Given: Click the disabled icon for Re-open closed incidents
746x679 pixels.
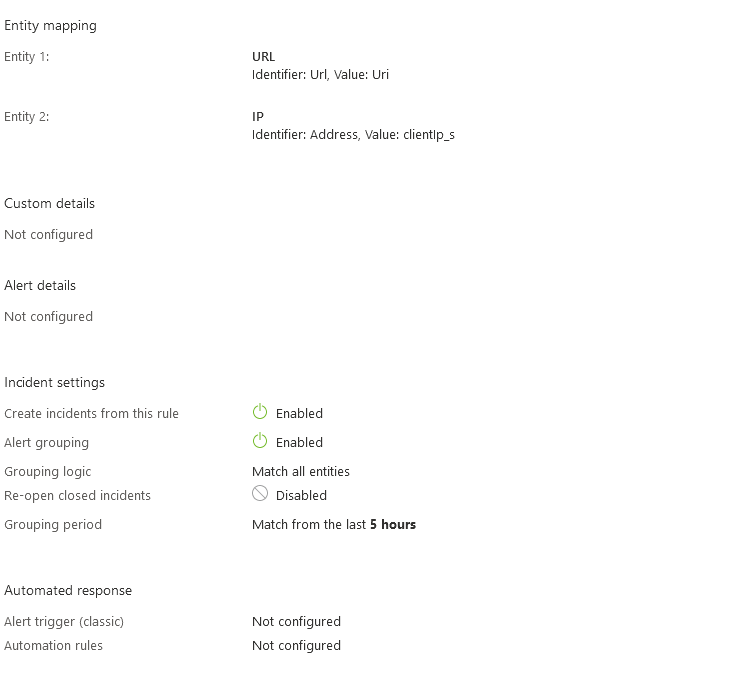Looking at the screenshot, I should pos(260,494).
